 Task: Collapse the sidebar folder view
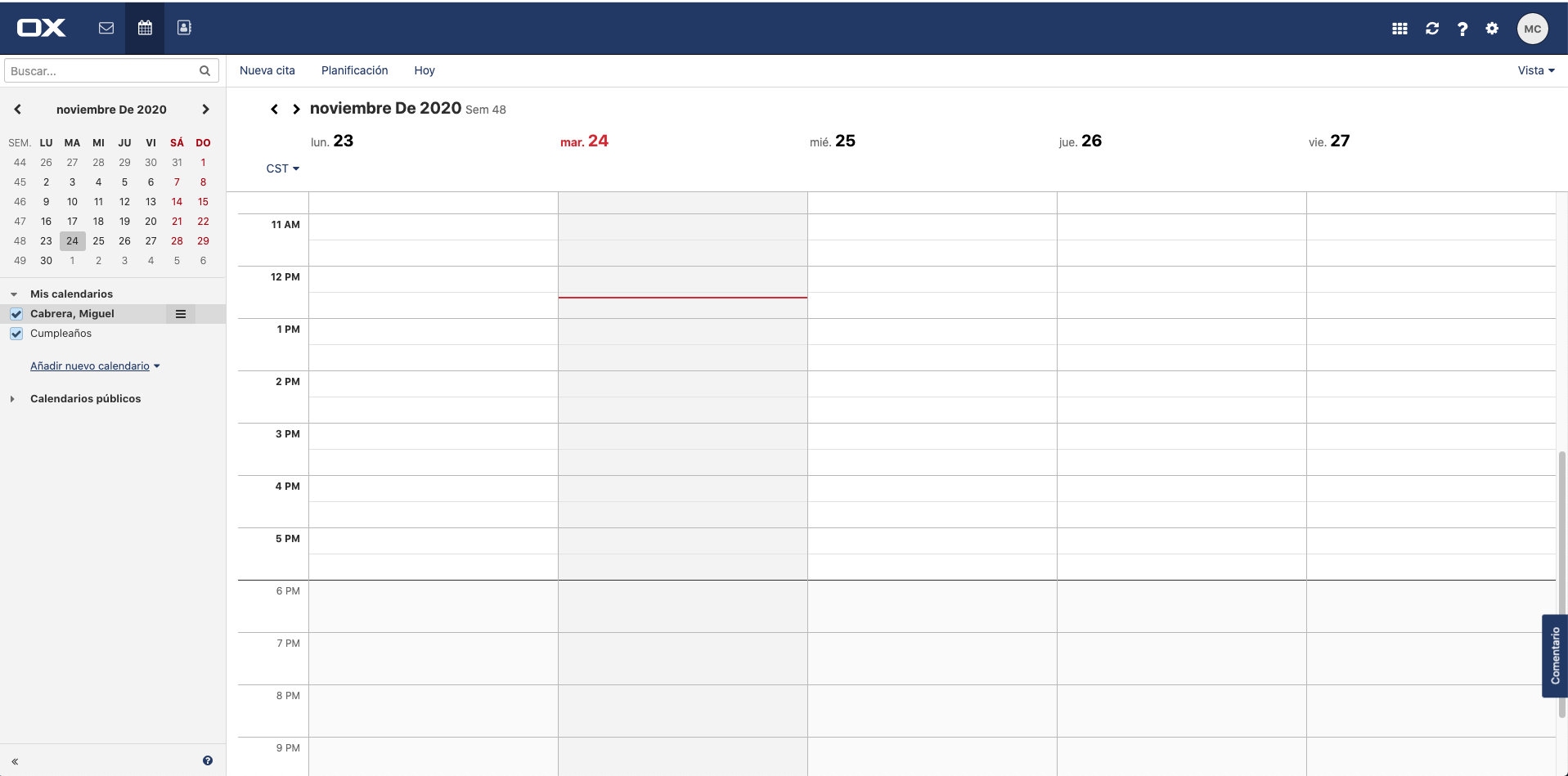click(x=15, y=761)
